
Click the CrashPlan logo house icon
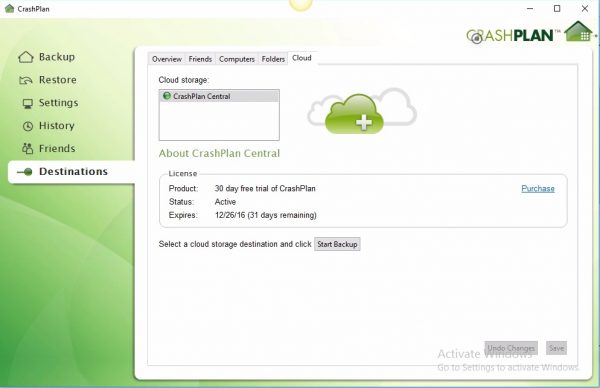(579, 31)
